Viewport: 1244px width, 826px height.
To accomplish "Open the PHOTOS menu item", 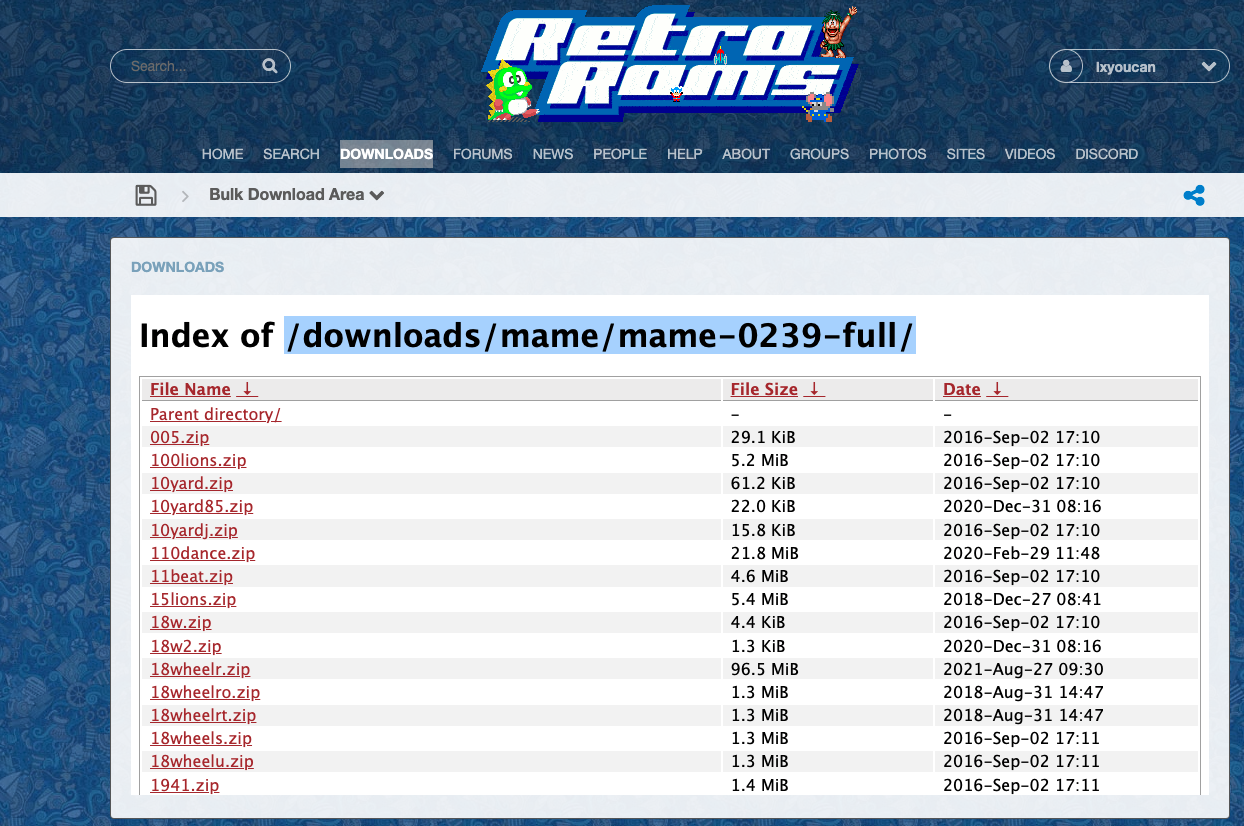I will [x=898, y=154].
